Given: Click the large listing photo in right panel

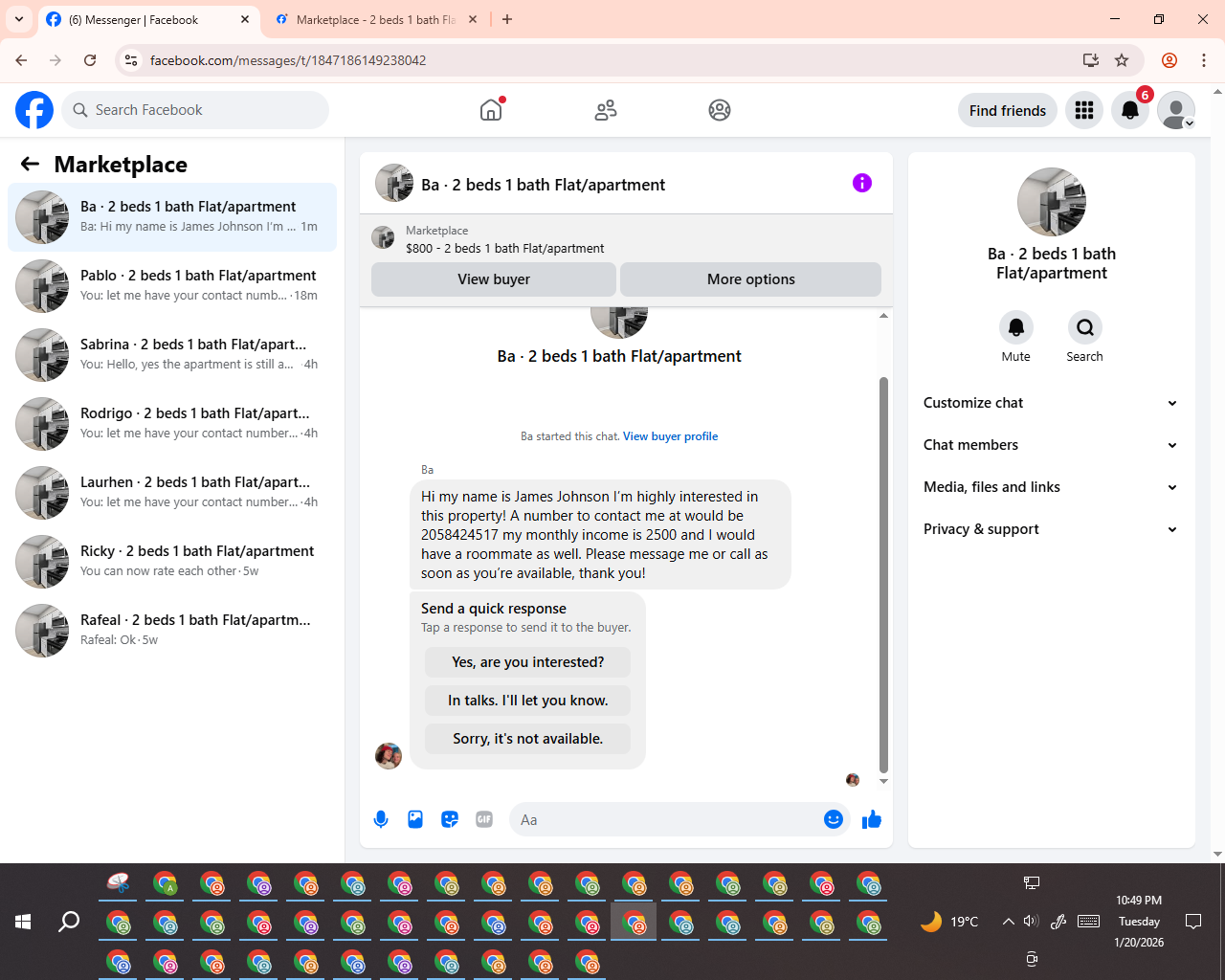Looking at the screenshot, I should pos(1052,202).
